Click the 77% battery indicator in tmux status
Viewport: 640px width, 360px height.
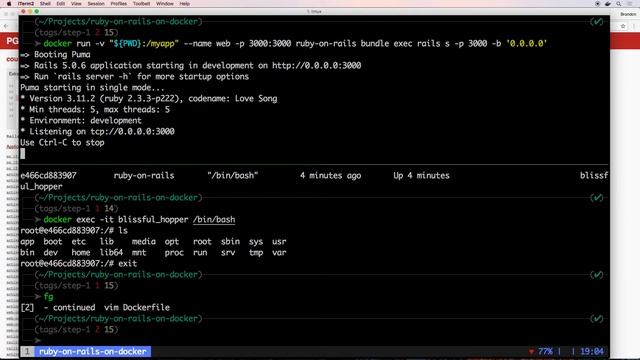[x=545, y=351]
